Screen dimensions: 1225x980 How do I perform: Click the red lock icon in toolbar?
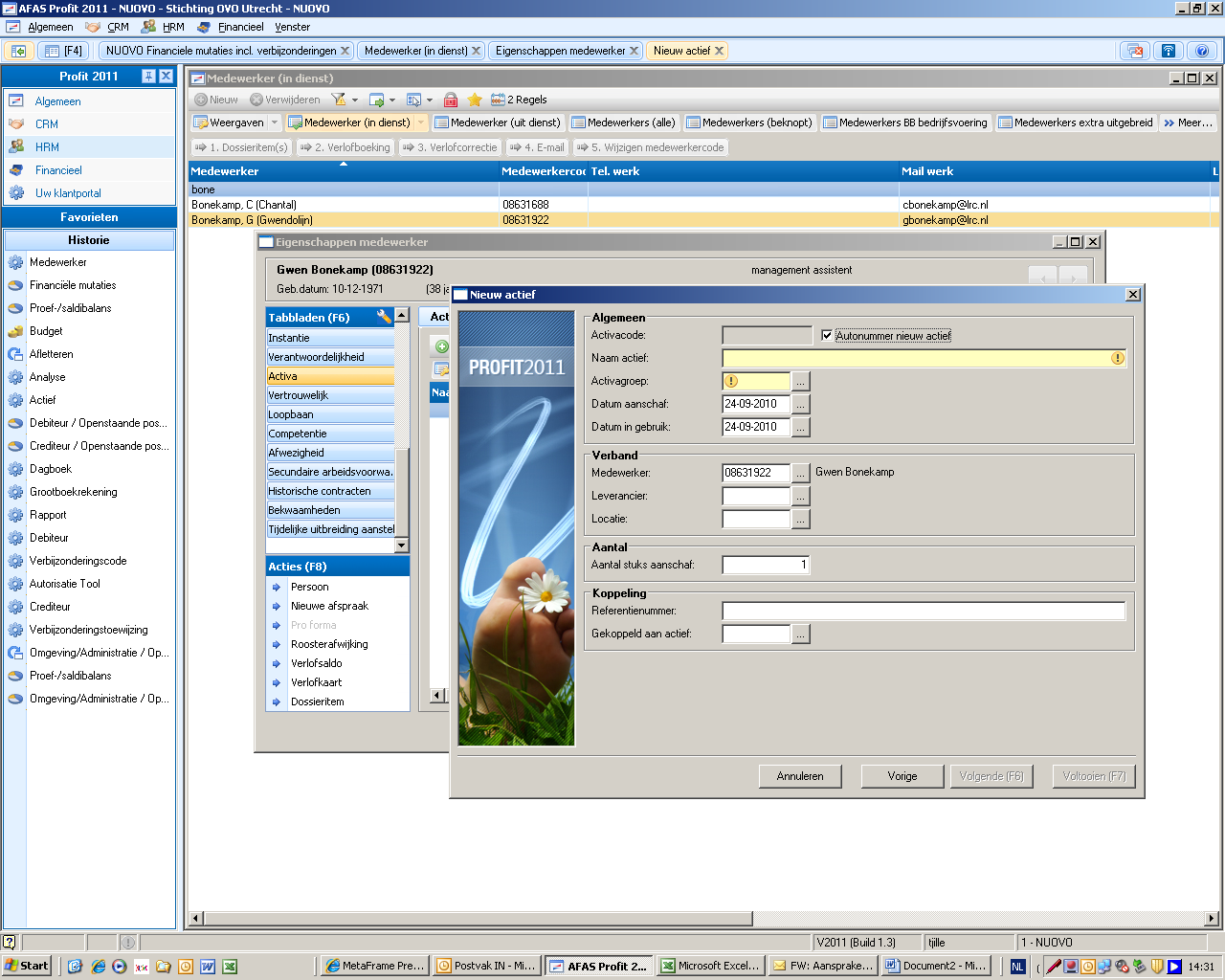tap(451, 100)
